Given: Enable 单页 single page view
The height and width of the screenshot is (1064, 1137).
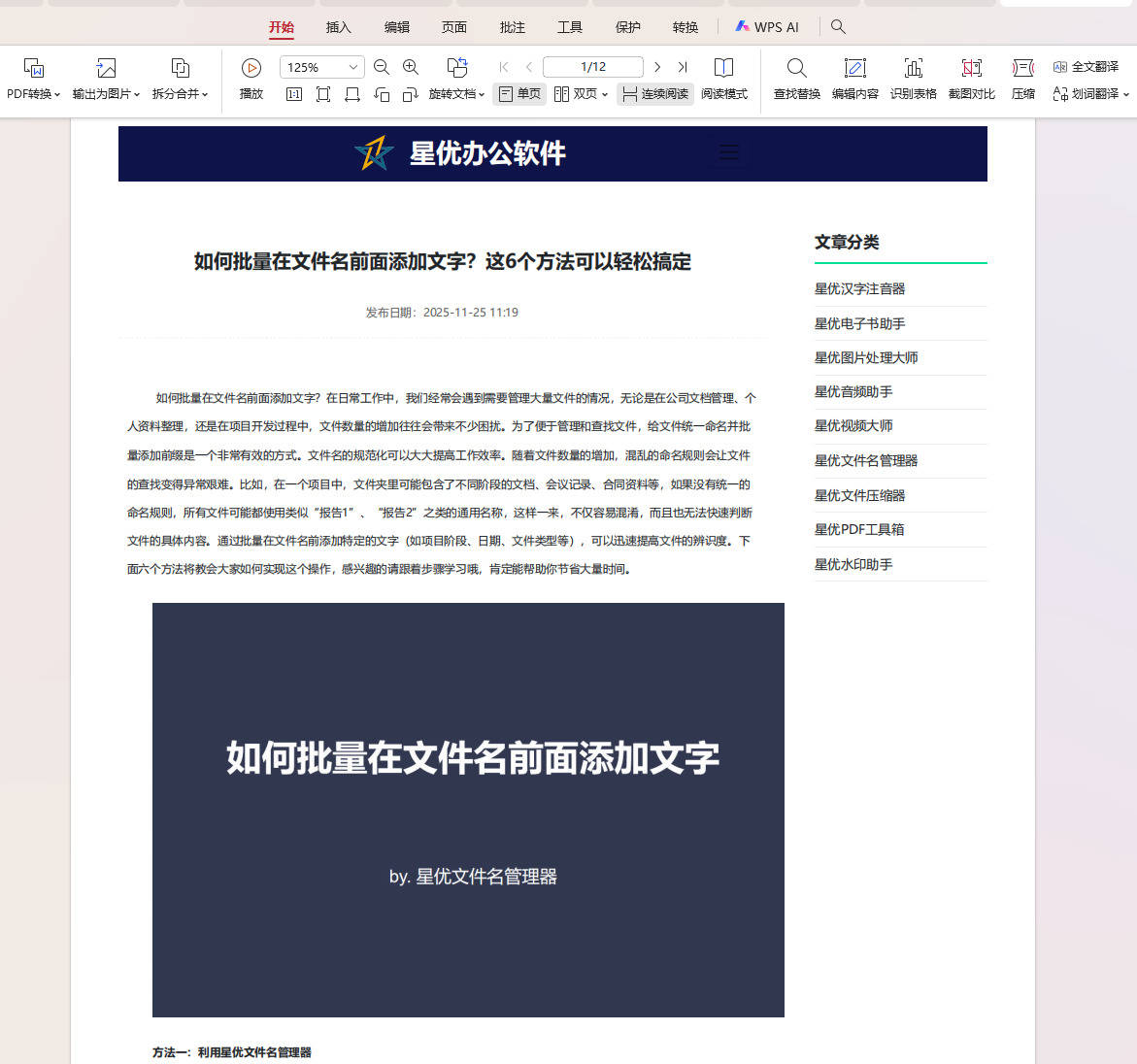Looking at the screenshot, I should coord(519,94).
